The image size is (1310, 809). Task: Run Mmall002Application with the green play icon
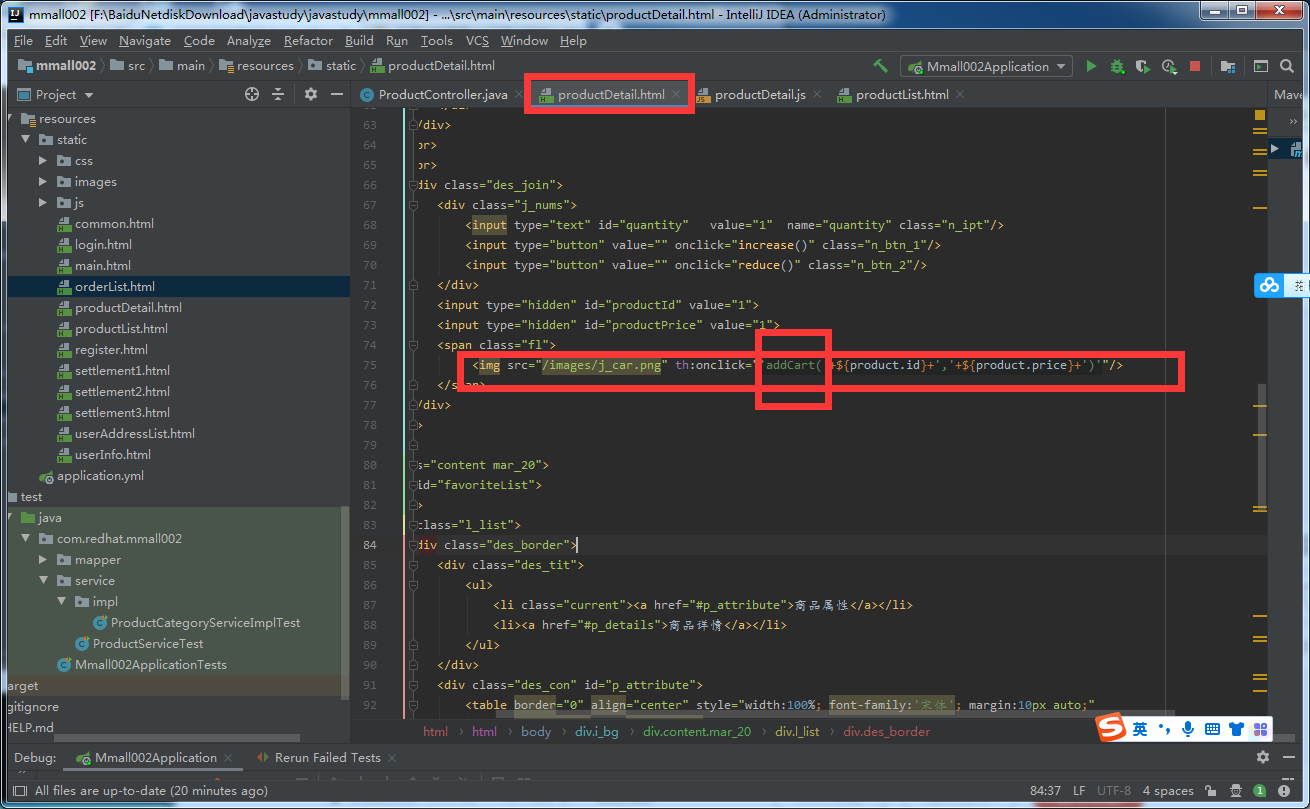click(1090, 66)
